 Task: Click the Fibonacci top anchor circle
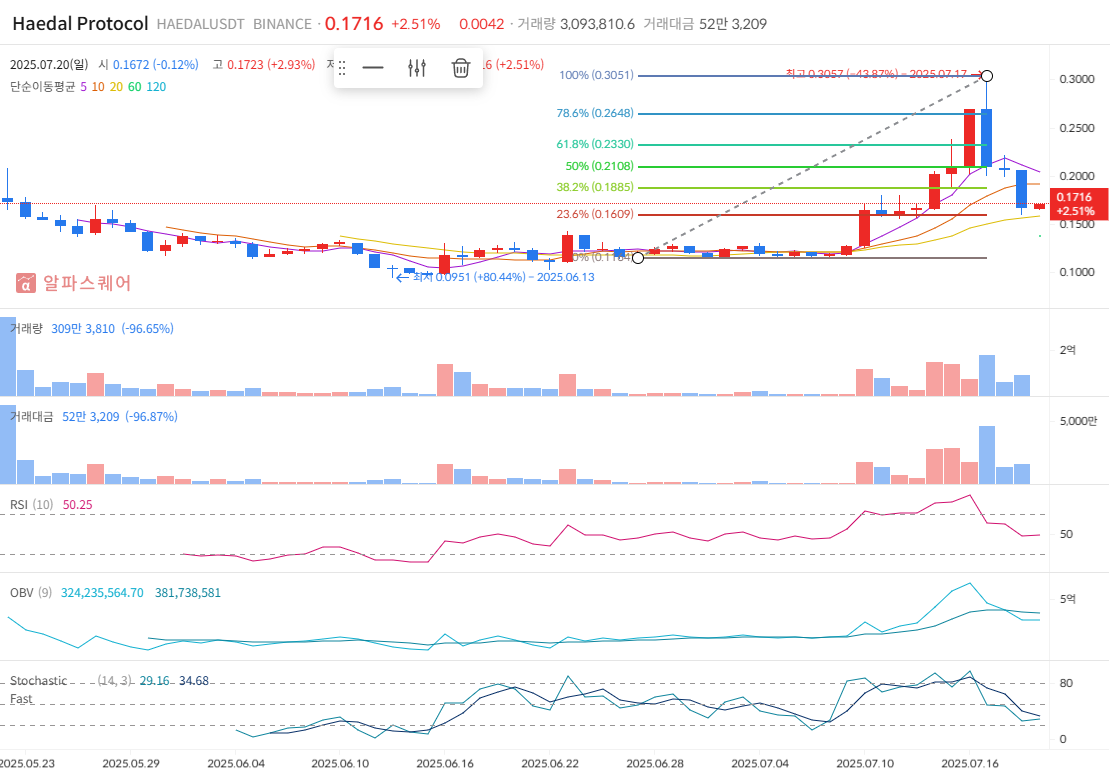pos(986,76)
